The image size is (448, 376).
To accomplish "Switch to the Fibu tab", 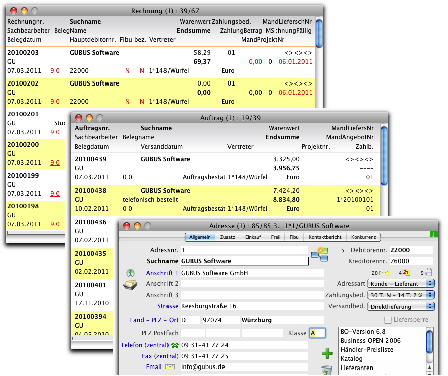I will (294, 237).
